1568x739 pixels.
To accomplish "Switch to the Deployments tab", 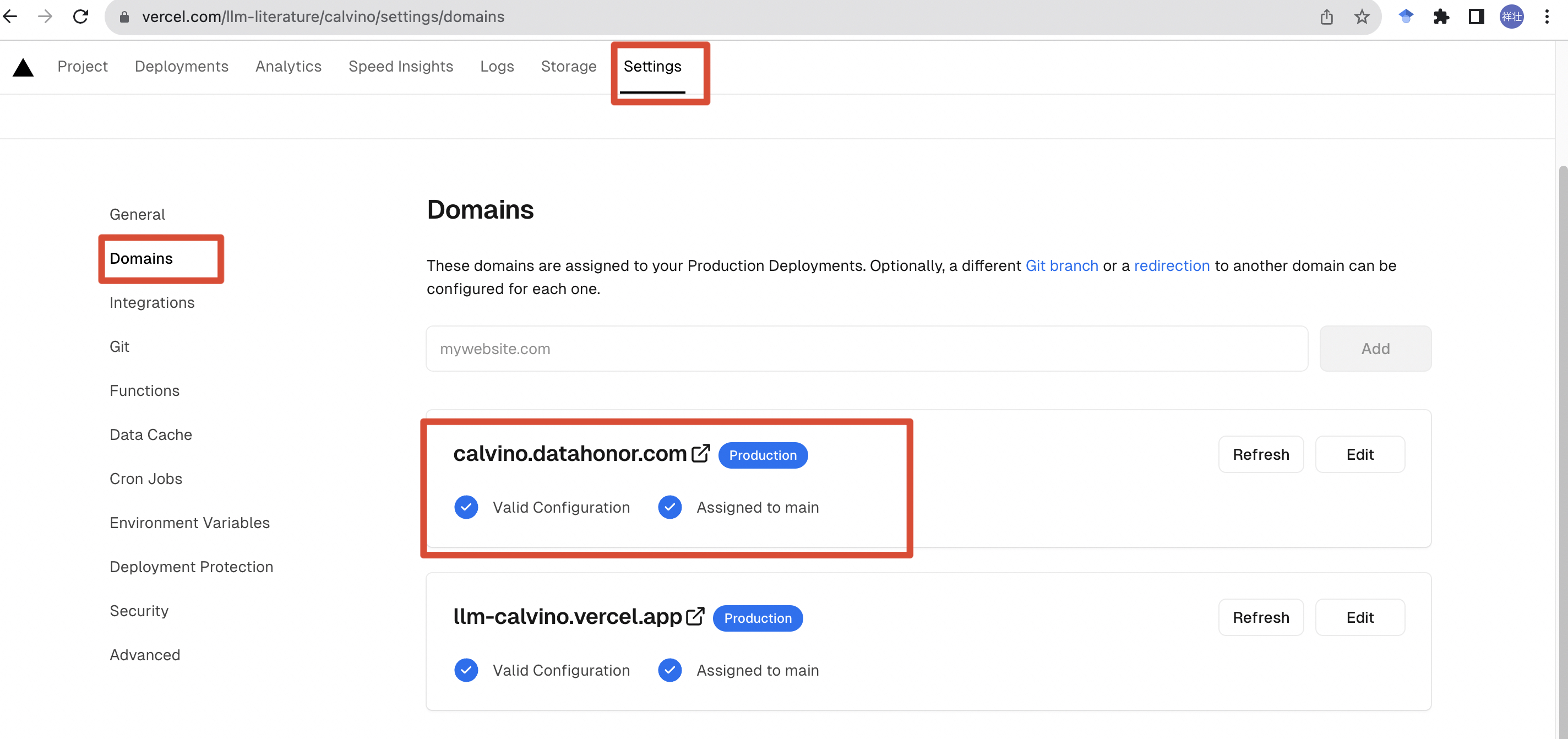I will pos(181,66).
